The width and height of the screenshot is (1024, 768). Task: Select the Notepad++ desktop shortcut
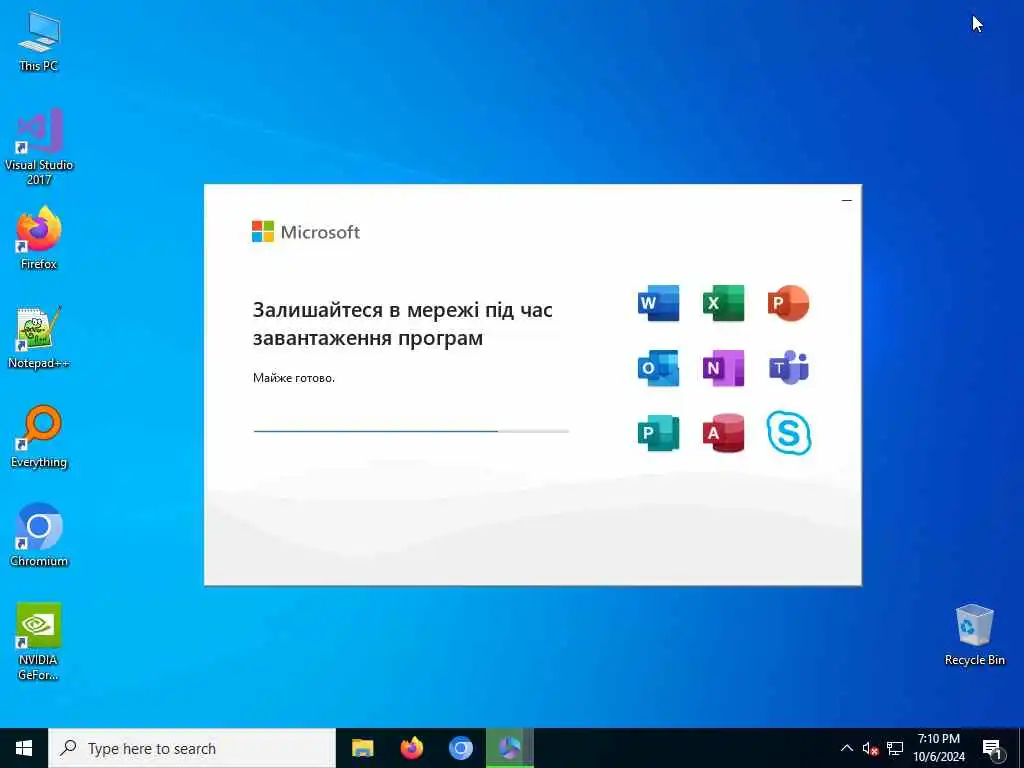(39, 338)
